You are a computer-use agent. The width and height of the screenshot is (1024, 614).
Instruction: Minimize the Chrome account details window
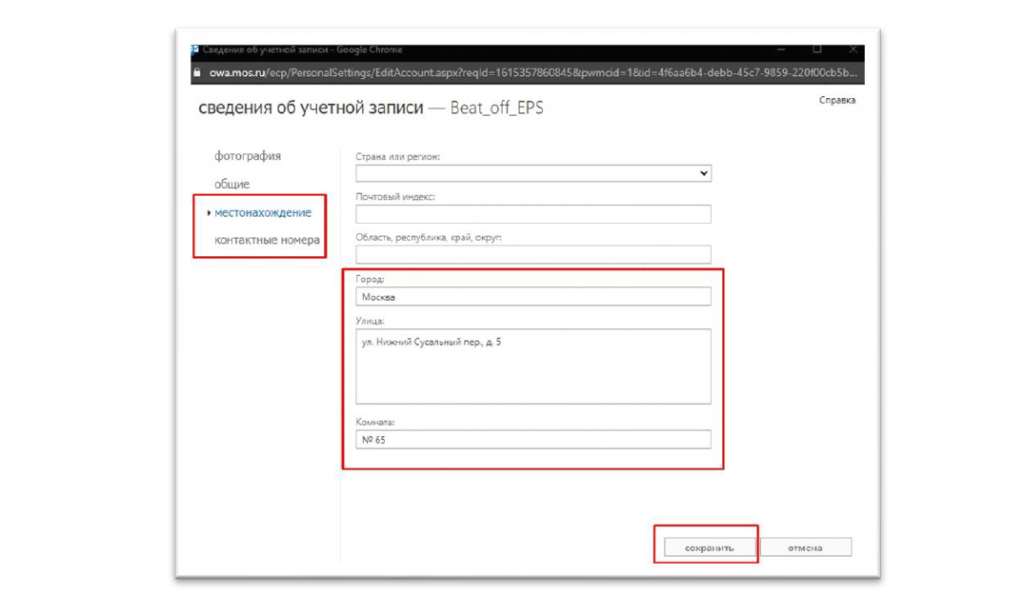point(778,49)
